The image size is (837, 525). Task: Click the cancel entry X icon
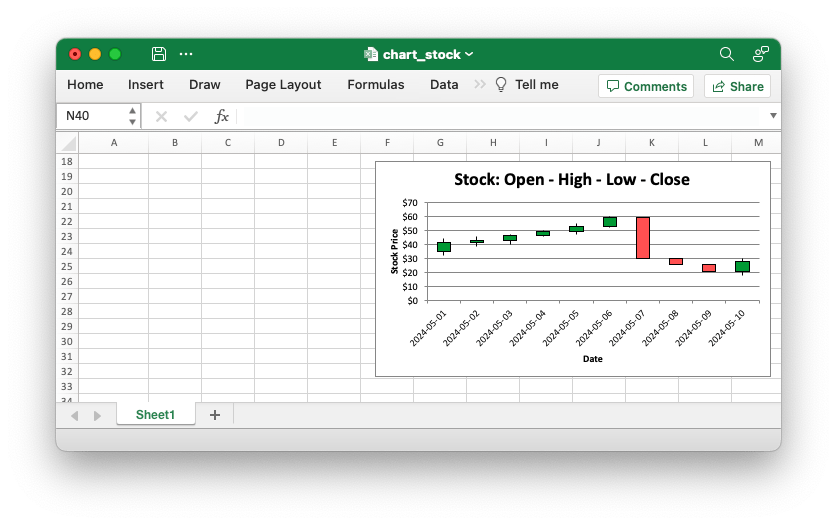click(x=161, y=116)
